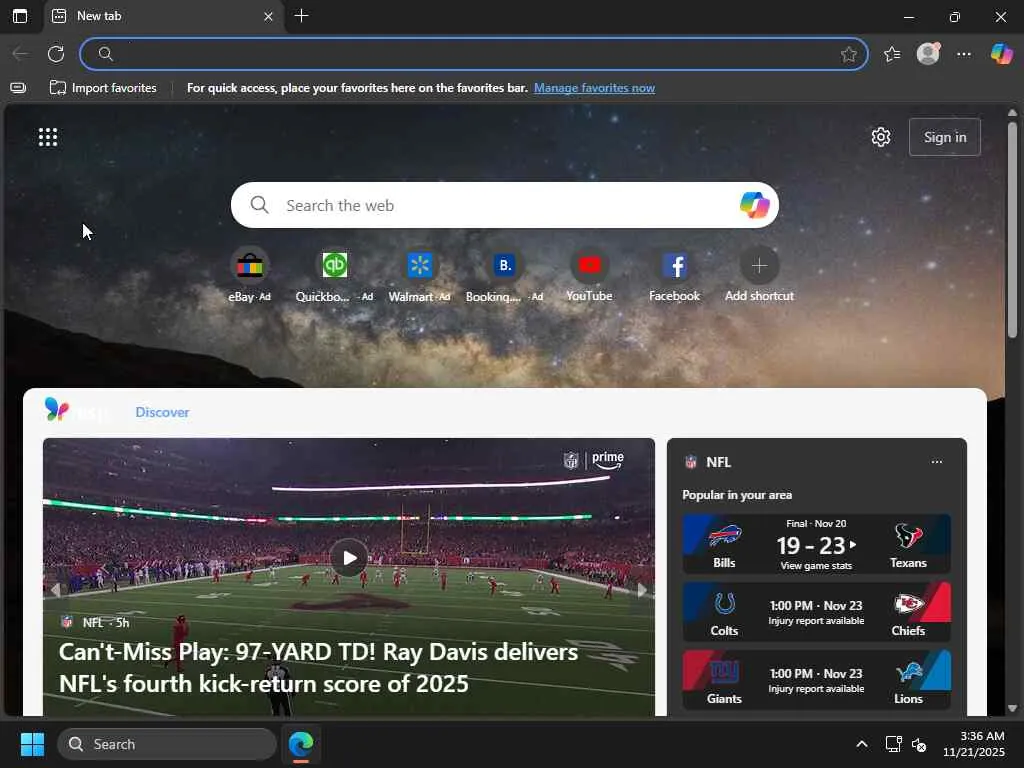
Task: Open Settings and more menu
Action: 964,54
